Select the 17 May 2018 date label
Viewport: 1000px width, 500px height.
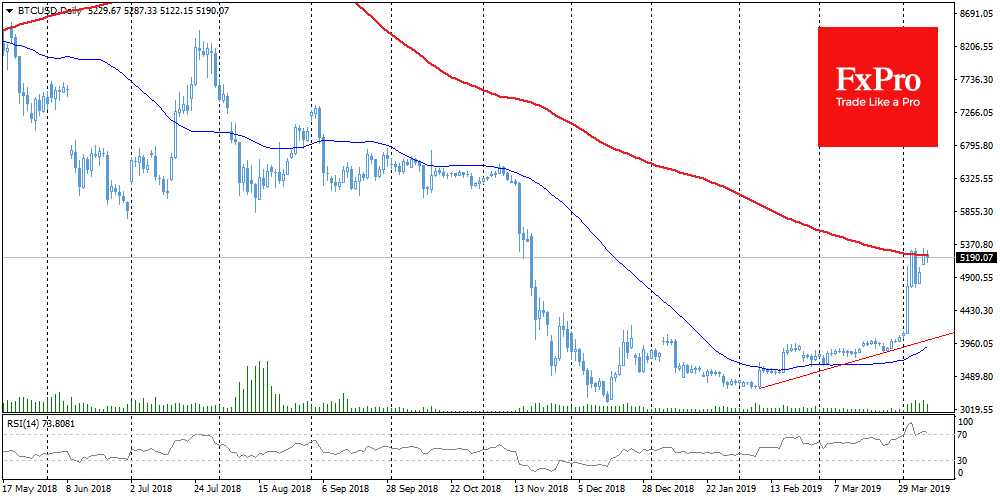pyautogui.click(x=29, y=491)
